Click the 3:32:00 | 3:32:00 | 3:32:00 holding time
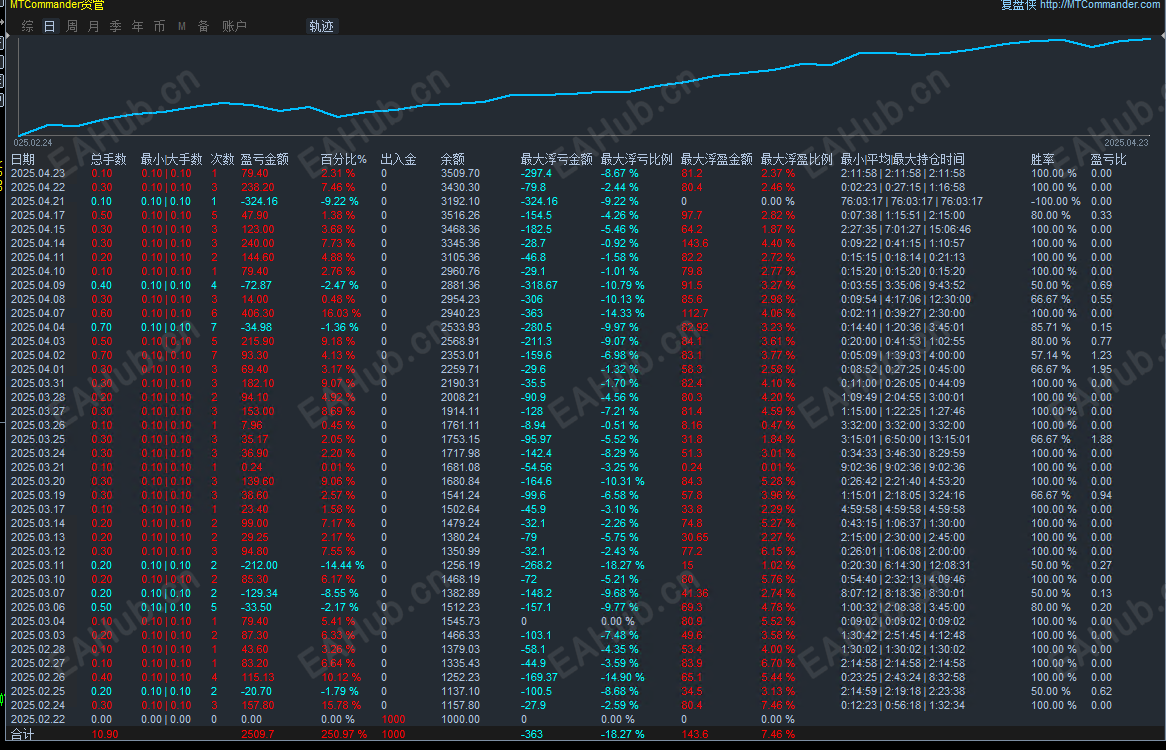This screenshot has height=750, width=1166. (903, 425)
